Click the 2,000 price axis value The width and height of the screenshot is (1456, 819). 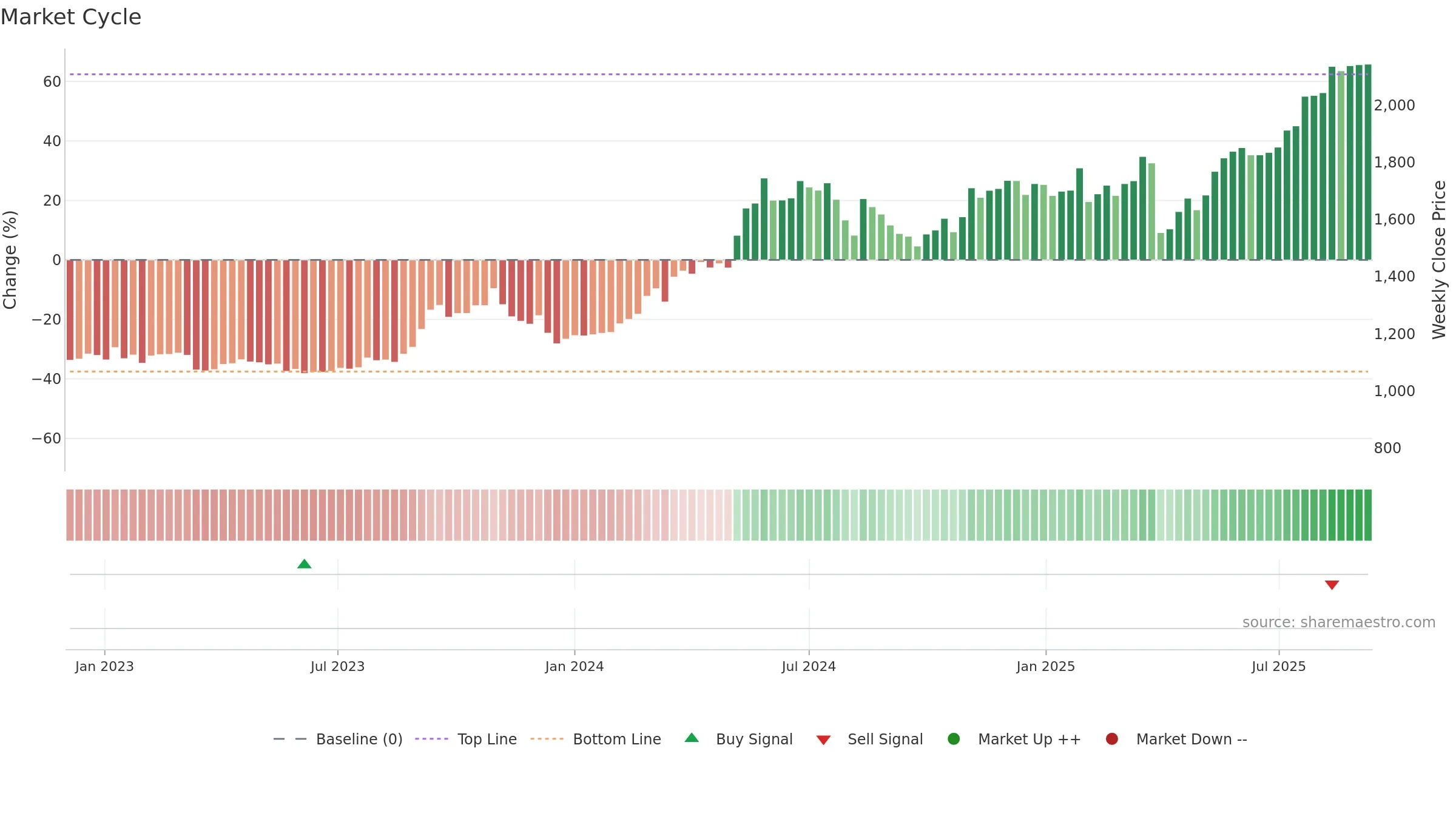pos(1394,106)
